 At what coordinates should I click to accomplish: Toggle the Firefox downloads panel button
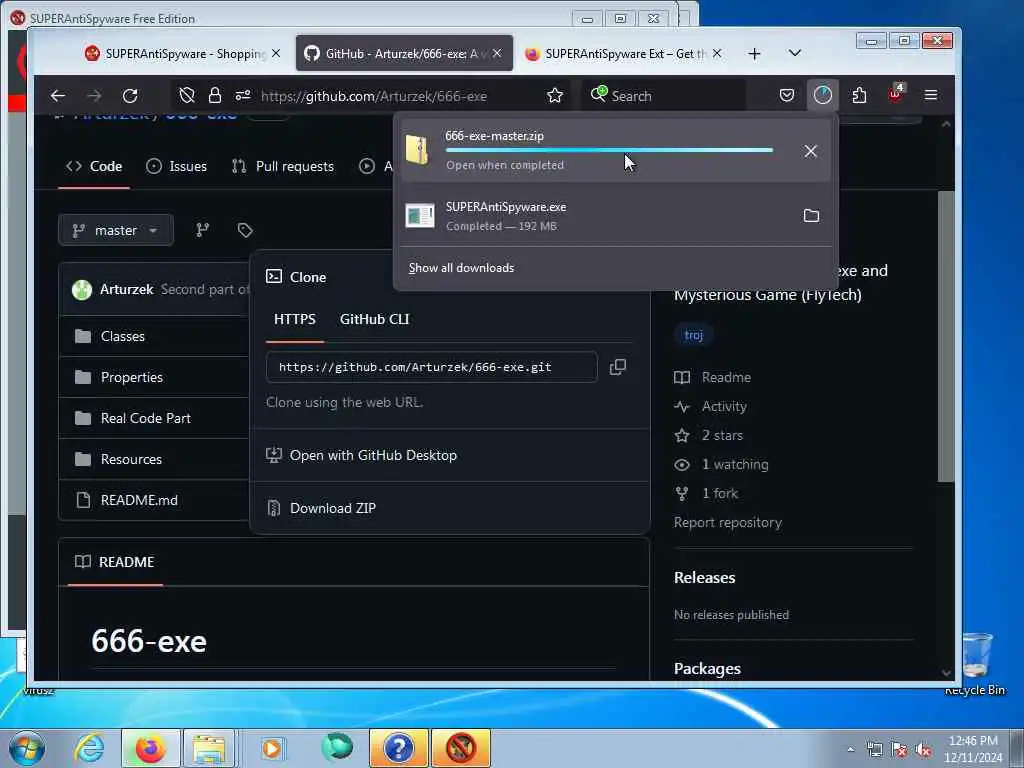coord(822,96)
